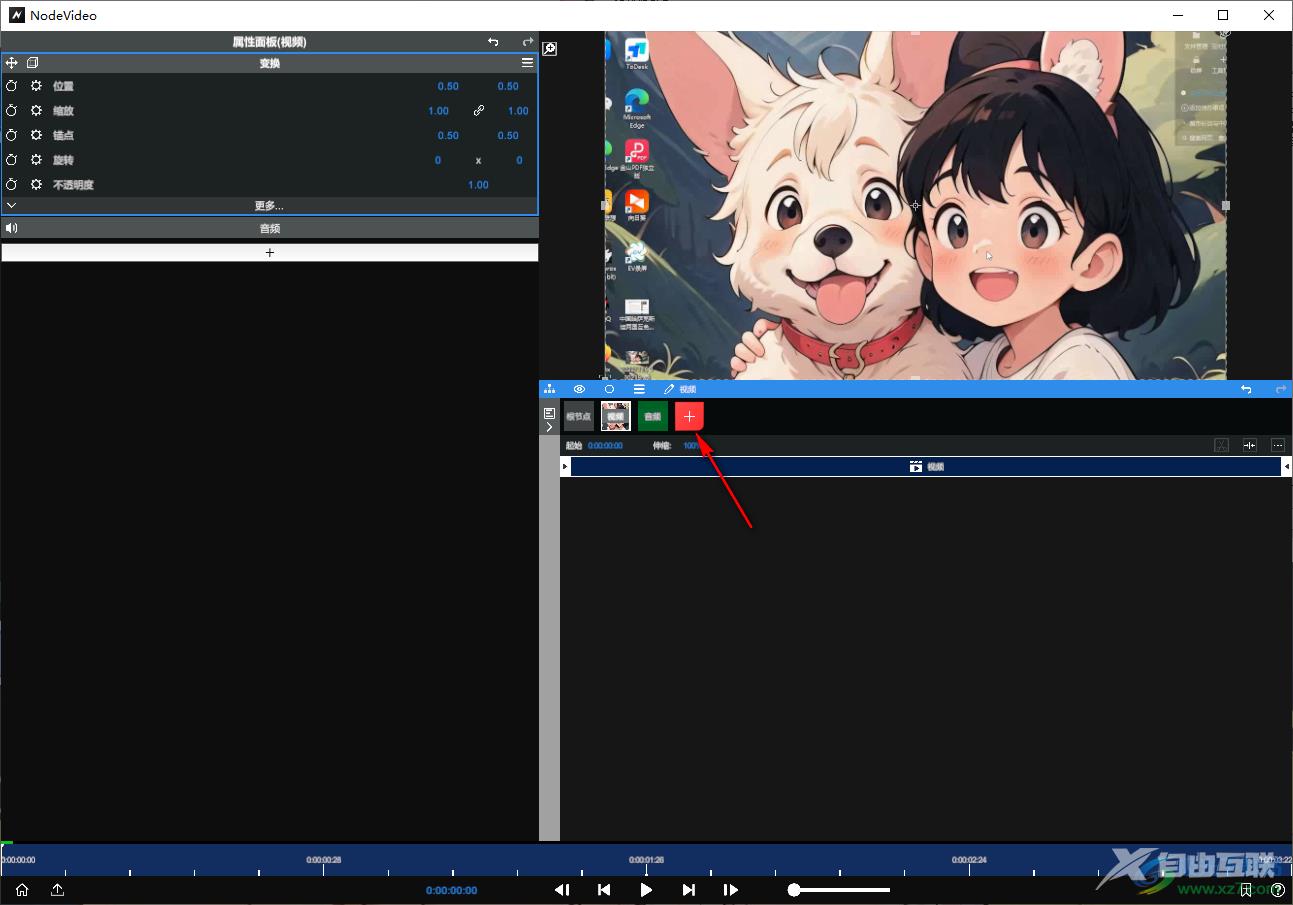Add a property with the white plus bar

[x=270, y=253]
